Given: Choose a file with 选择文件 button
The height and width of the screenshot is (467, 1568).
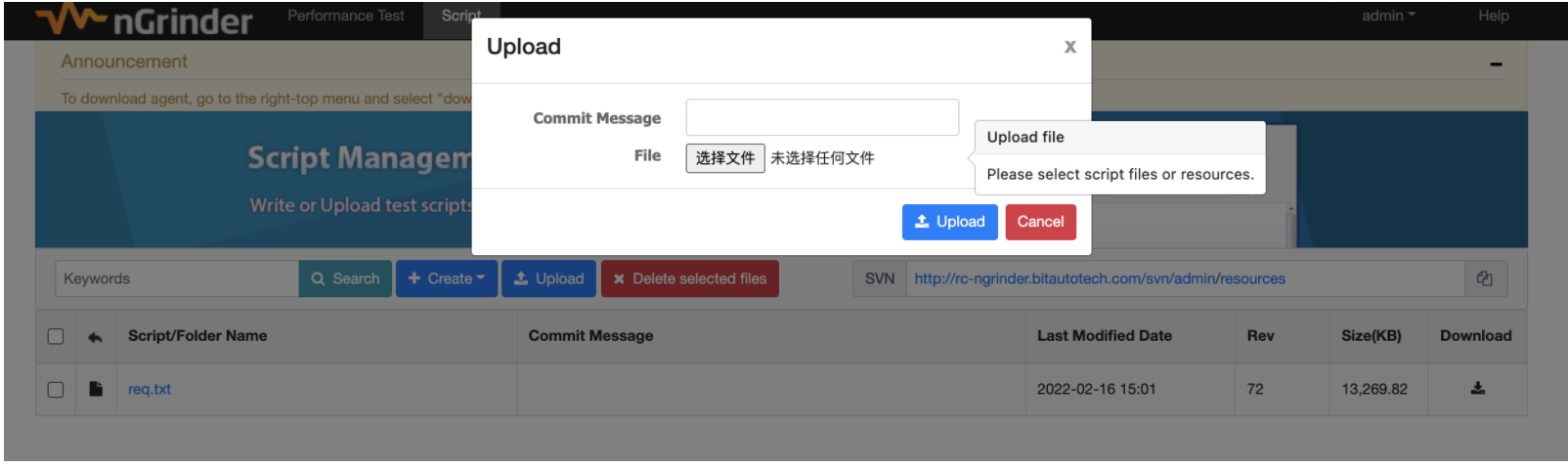Looking at the screenshot, I should [724, 158].
